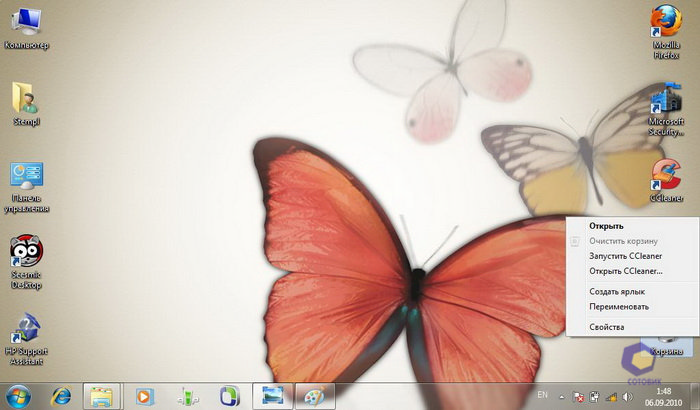Viewport: 700px width, 410px height.
Task: Choose Открыть in context menu
Action: tap(606, 226)
